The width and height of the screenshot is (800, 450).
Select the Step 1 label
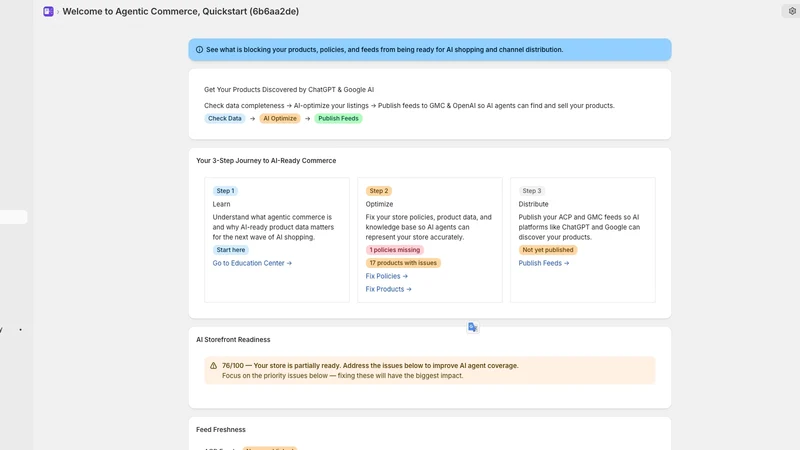click(225, 191)
